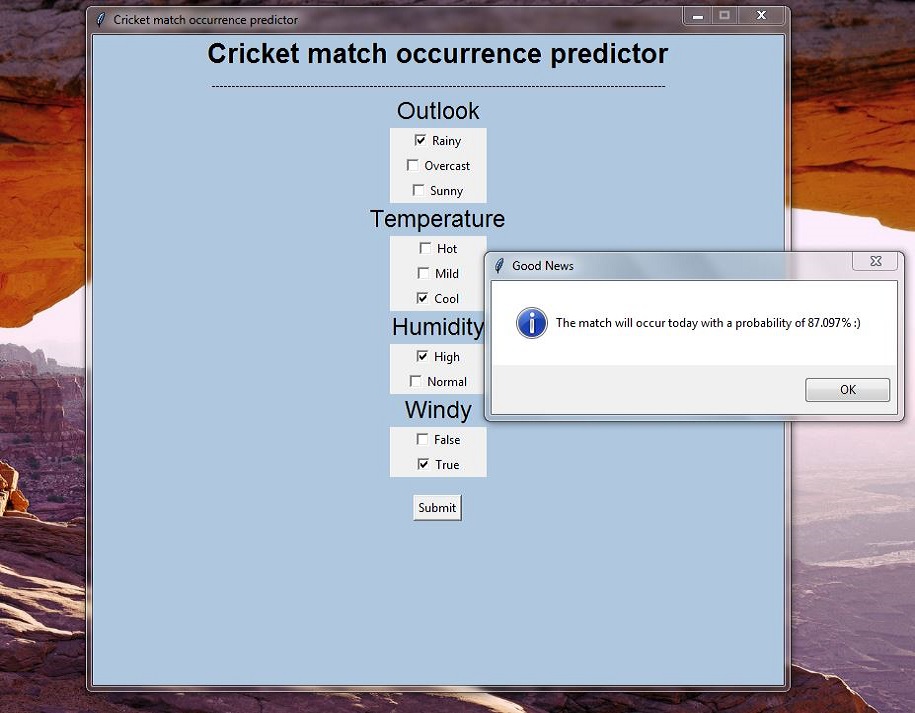The image size is (915, 713).
Task: Minimize the Cricket match predictor window
Action: (x=697, y=16)
